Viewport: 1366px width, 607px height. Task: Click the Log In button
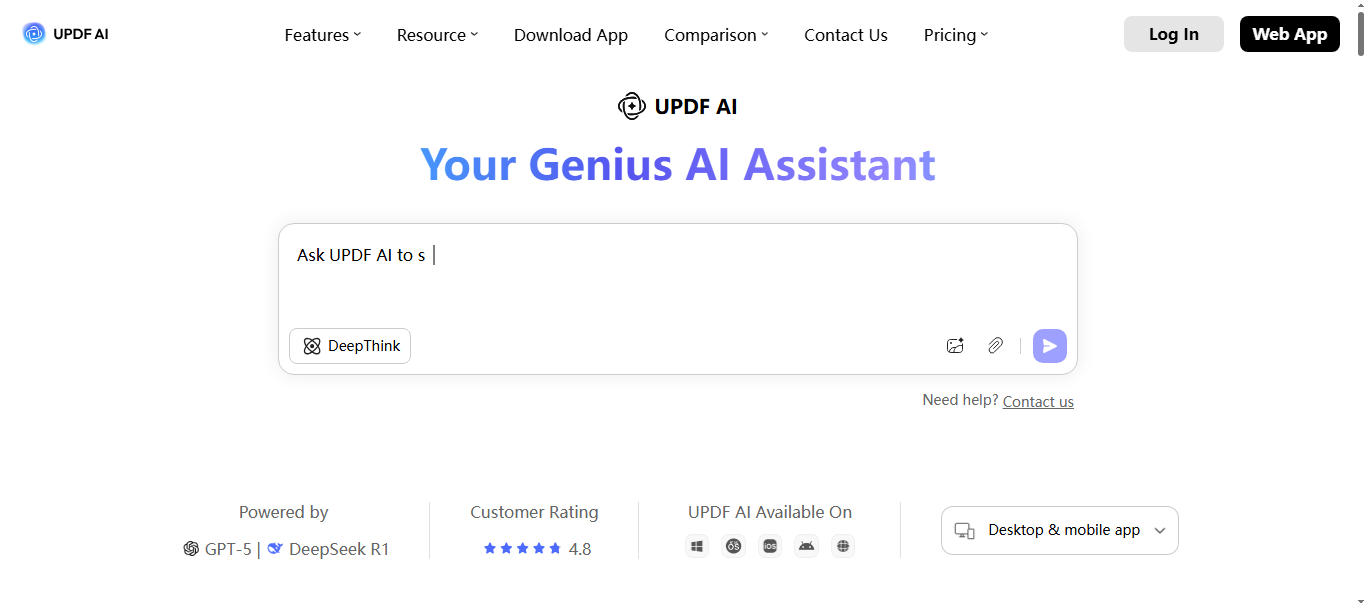pyautogui.click(x=1173, y=33)
